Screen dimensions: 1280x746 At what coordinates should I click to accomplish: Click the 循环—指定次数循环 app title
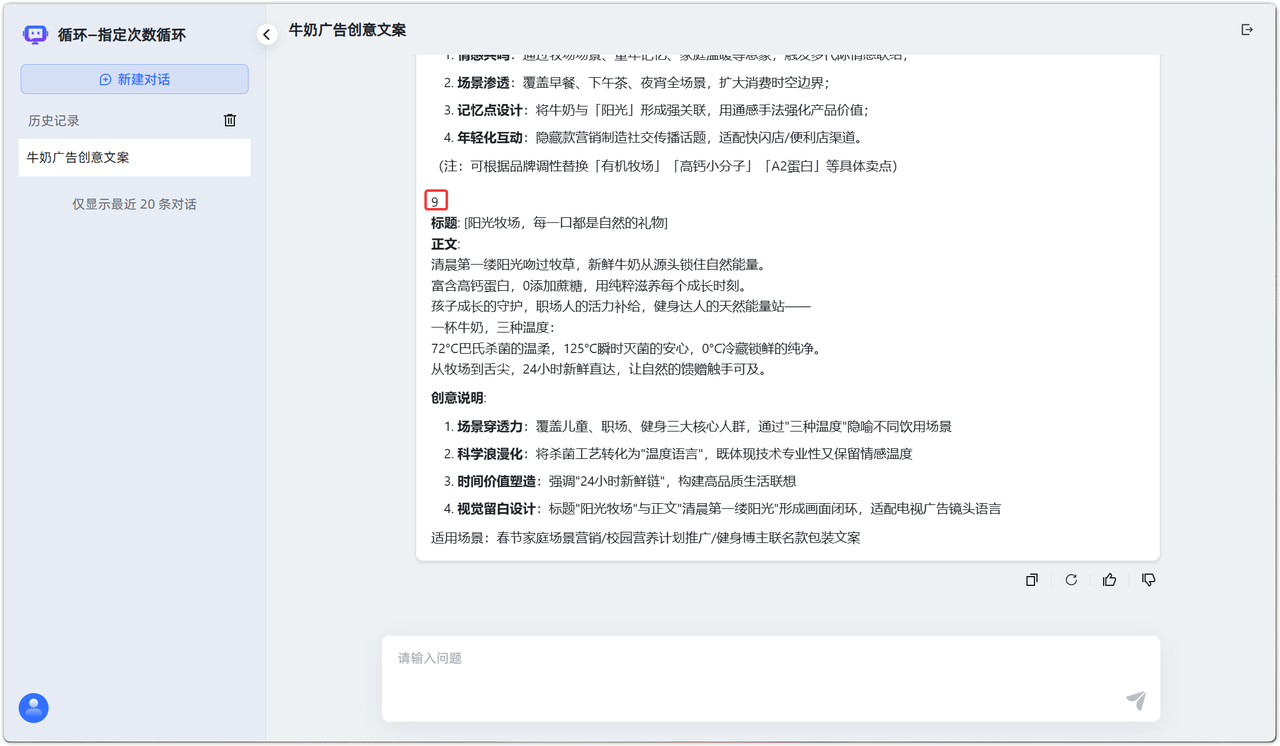122,35
